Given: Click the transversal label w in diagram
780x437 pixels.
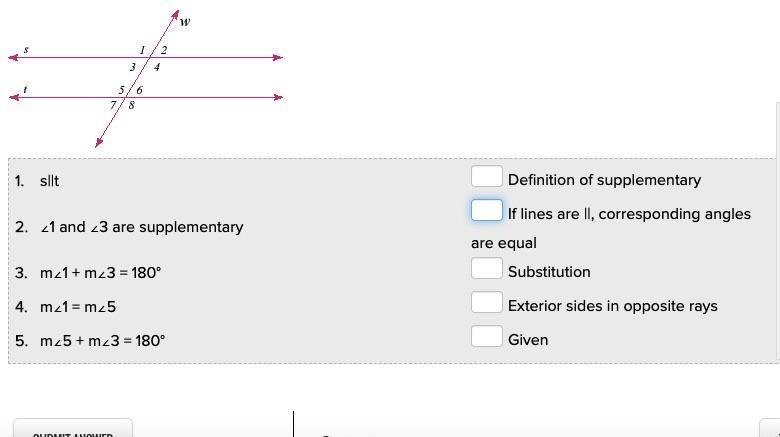Looking at the screenshot, I should [x=185, y=22].
